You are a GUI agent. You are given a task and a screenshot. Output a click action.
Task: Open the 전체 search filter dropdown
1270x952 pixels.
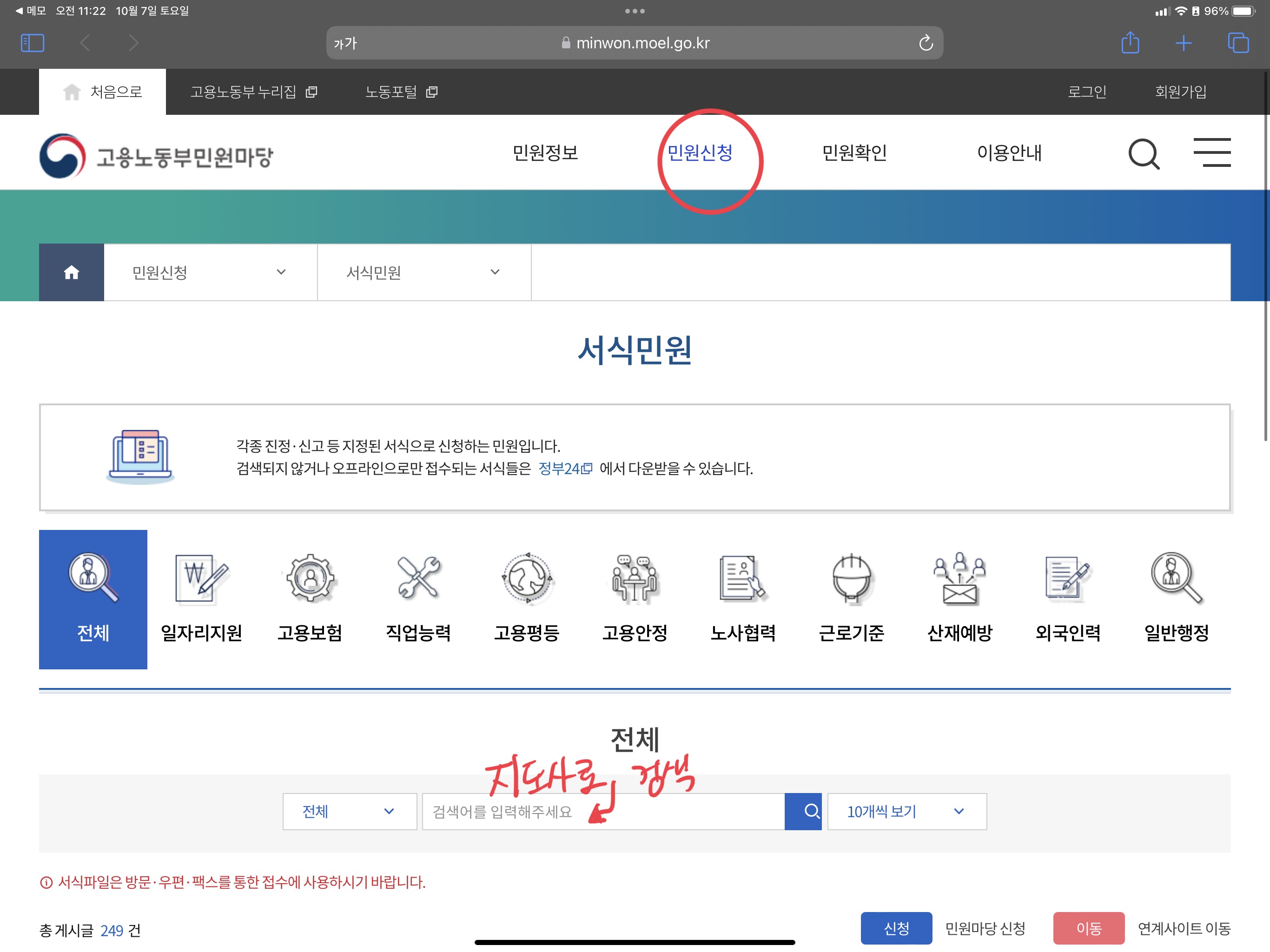pyautogui.click(x=349, y=811)
